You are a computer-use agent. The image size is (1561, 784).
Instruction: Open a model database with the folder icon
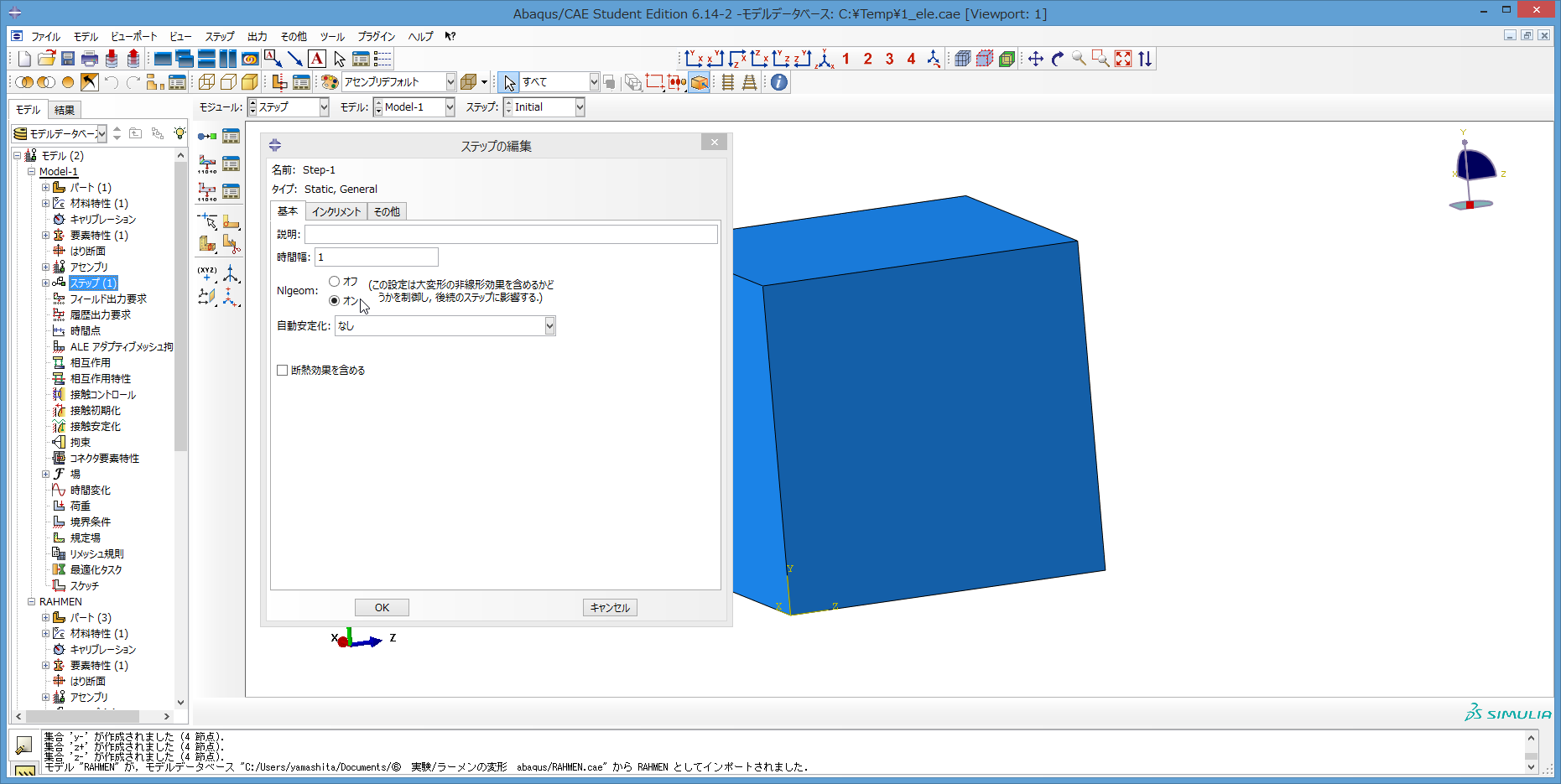click(x=46, y=59)
